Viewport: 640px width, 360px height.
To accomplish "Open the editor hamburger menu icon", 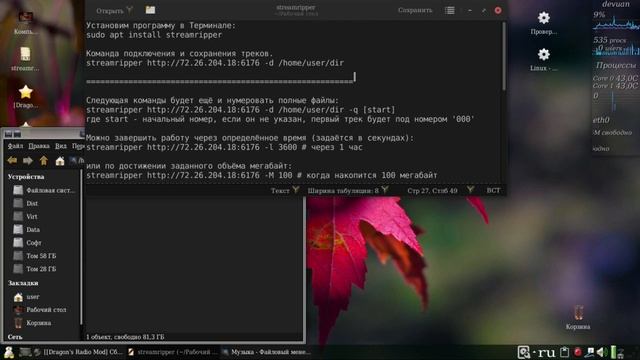I will (x=450, y=11).
